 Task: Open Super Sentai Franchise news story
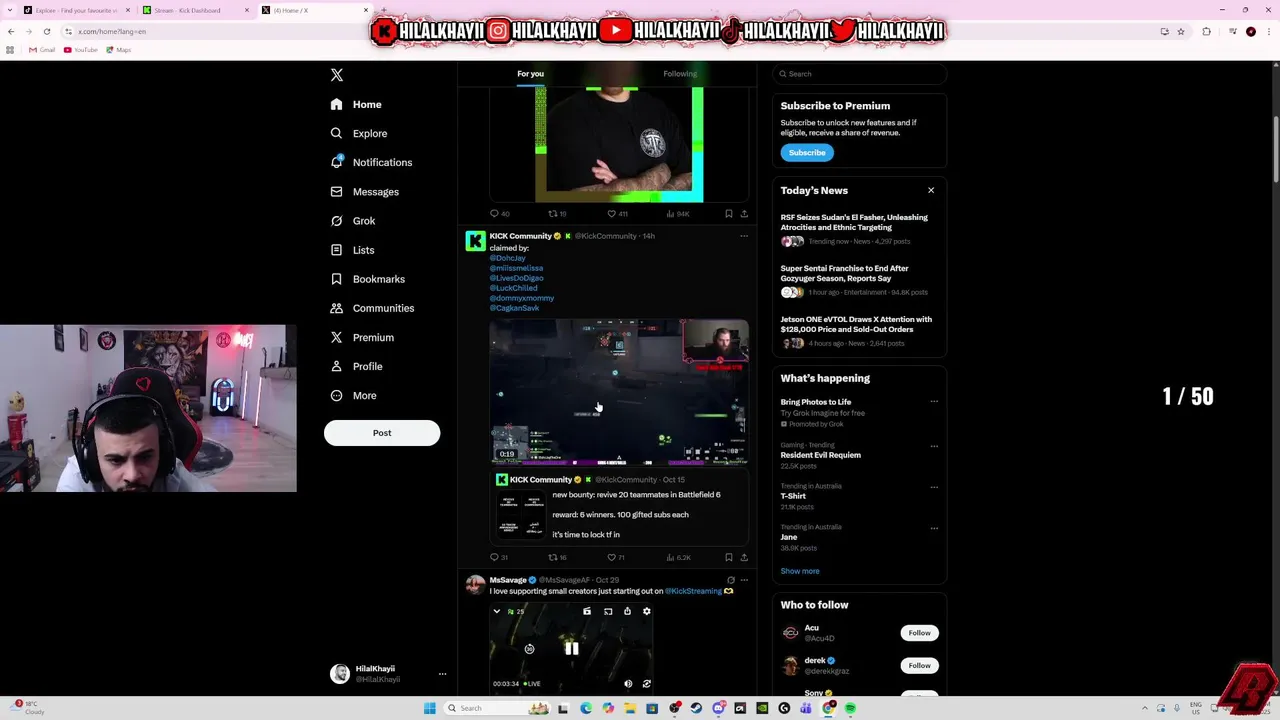tap(859, 280)
